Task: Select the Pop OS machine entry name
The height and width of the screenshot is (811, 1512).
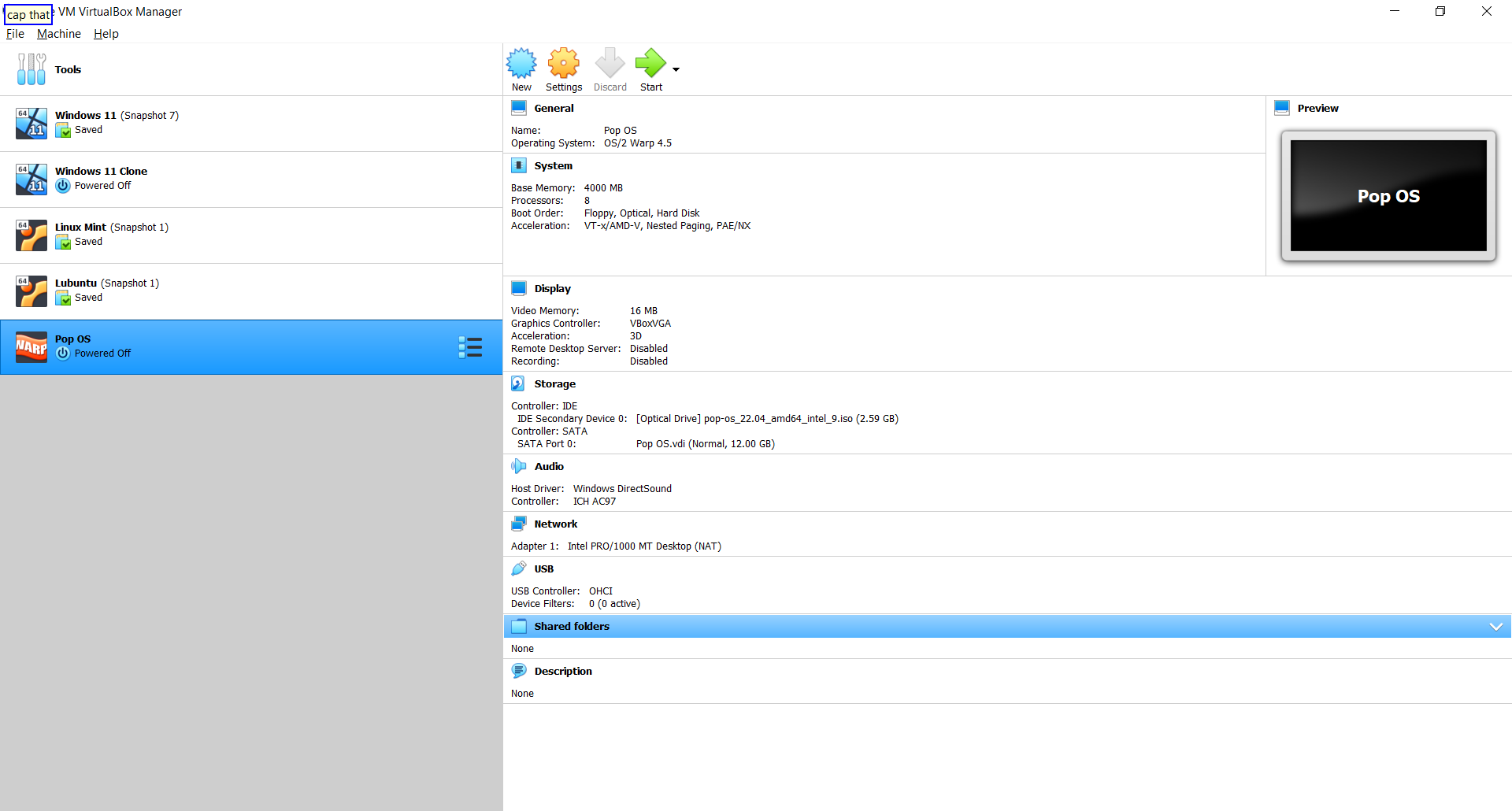Action: click(x=72, y=339)
